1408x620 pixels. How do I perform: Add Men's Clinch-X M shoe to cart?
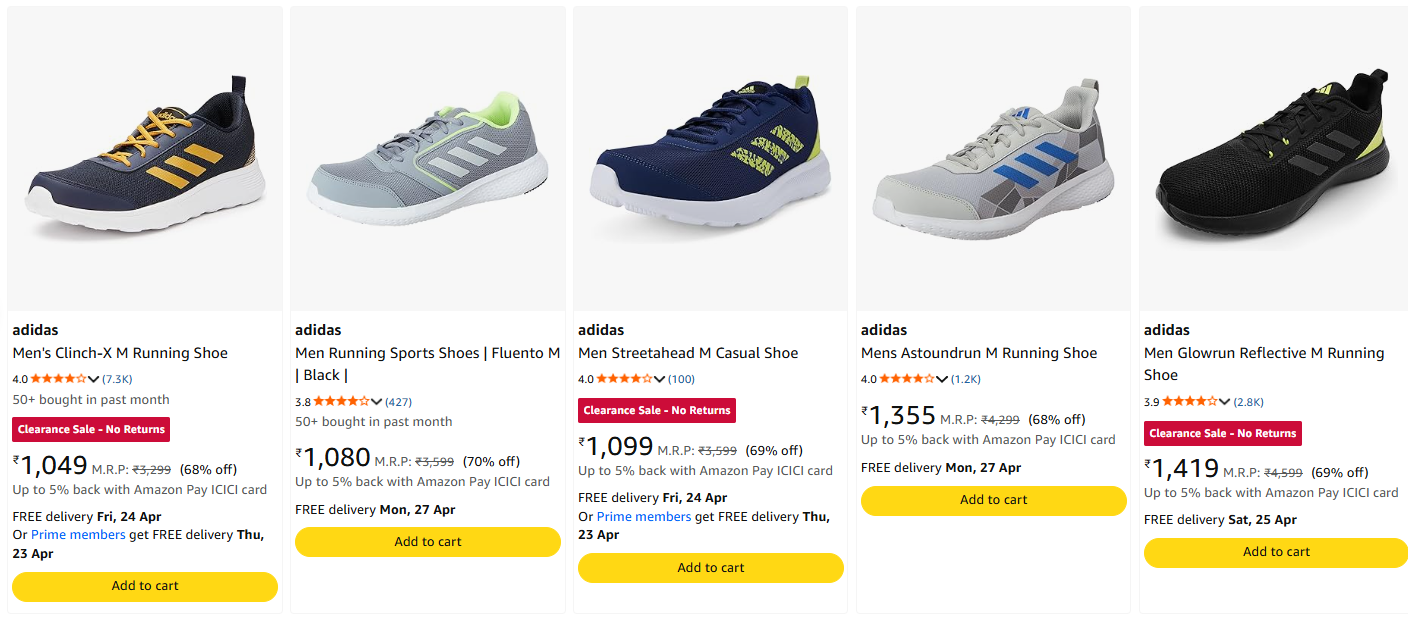[145, 586]
